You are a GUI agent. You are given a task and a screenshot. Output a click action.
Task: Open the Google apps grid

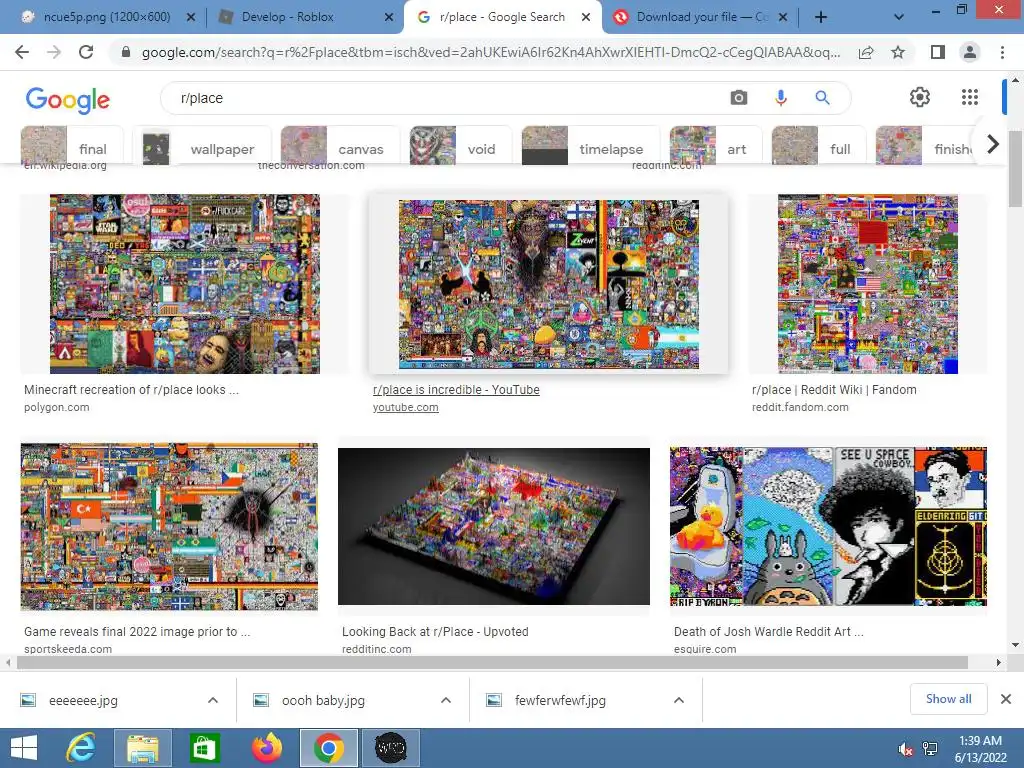(x=970, y=97)
